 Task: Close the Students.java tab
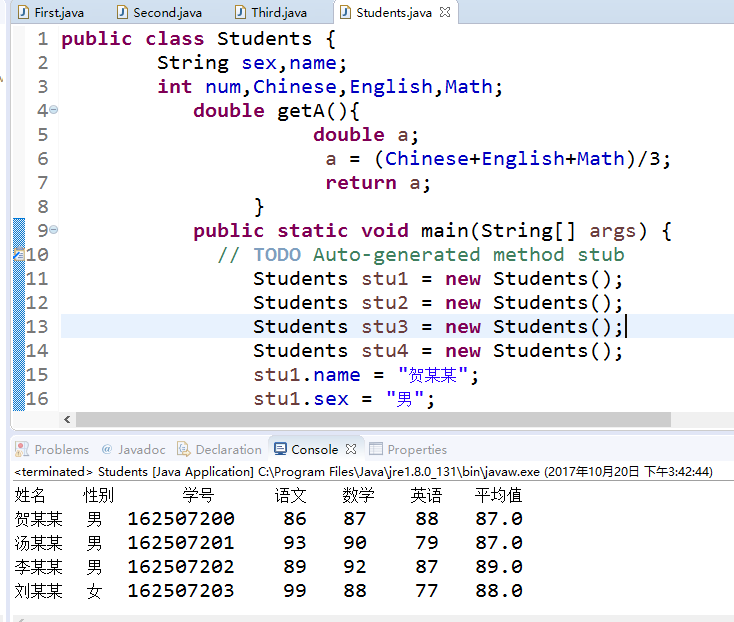coord(445,12)
